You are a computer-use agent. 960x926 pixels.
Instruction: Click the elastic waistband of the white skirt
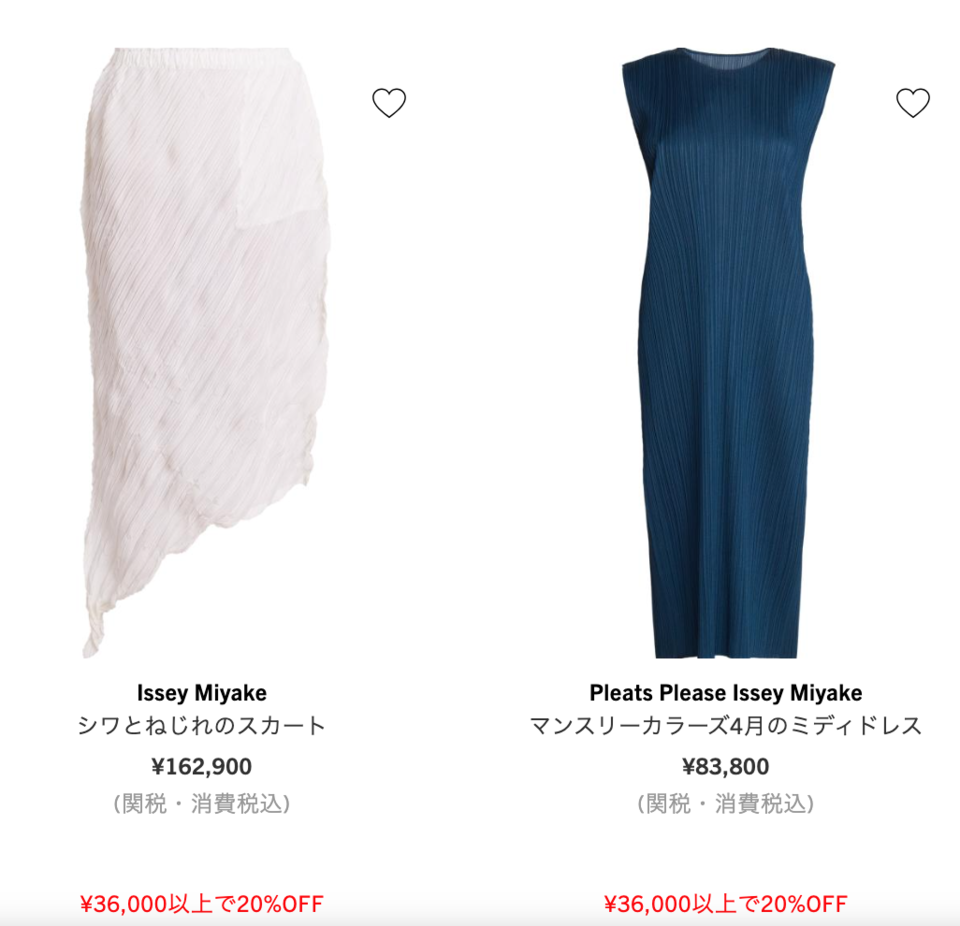[205, 58]
